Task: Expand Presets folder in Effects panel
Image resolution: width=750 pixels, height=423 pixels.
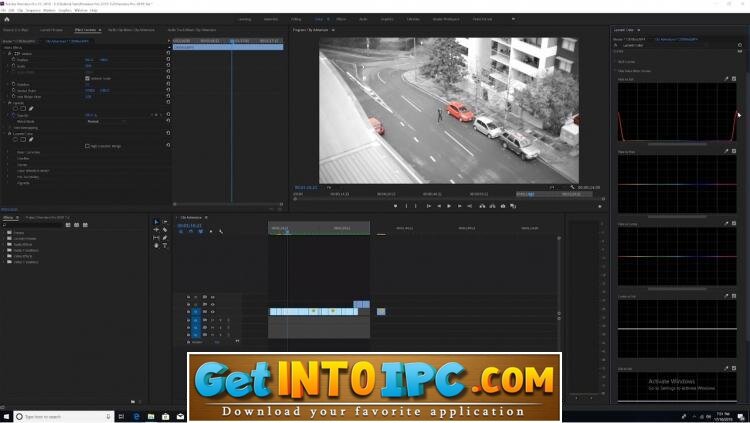Action: point(4,233)
